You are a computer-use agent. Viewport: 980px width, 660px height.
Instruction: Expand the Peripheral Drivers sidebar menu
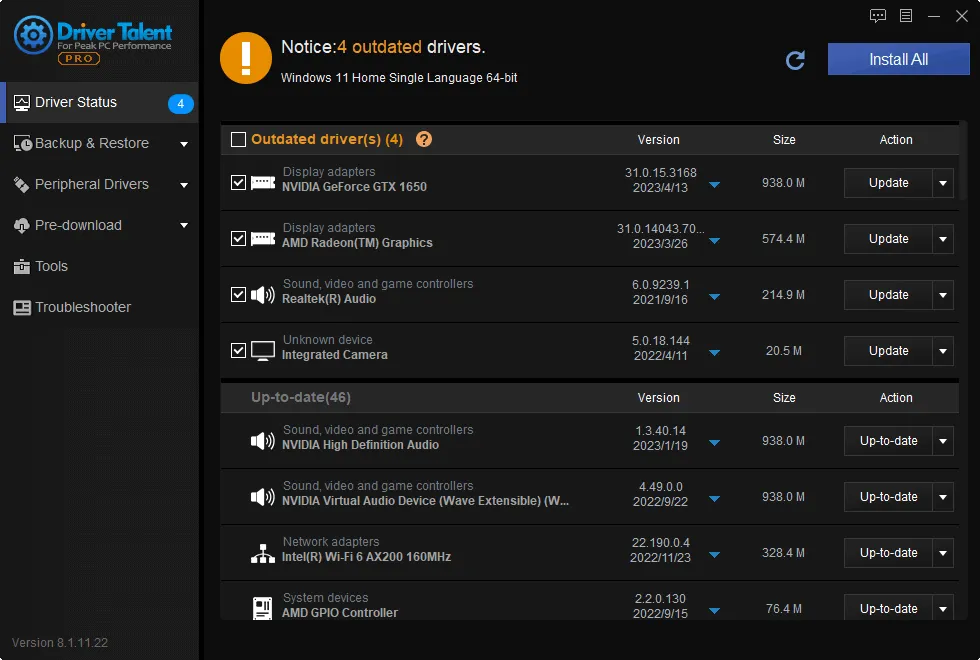(184, 185)
